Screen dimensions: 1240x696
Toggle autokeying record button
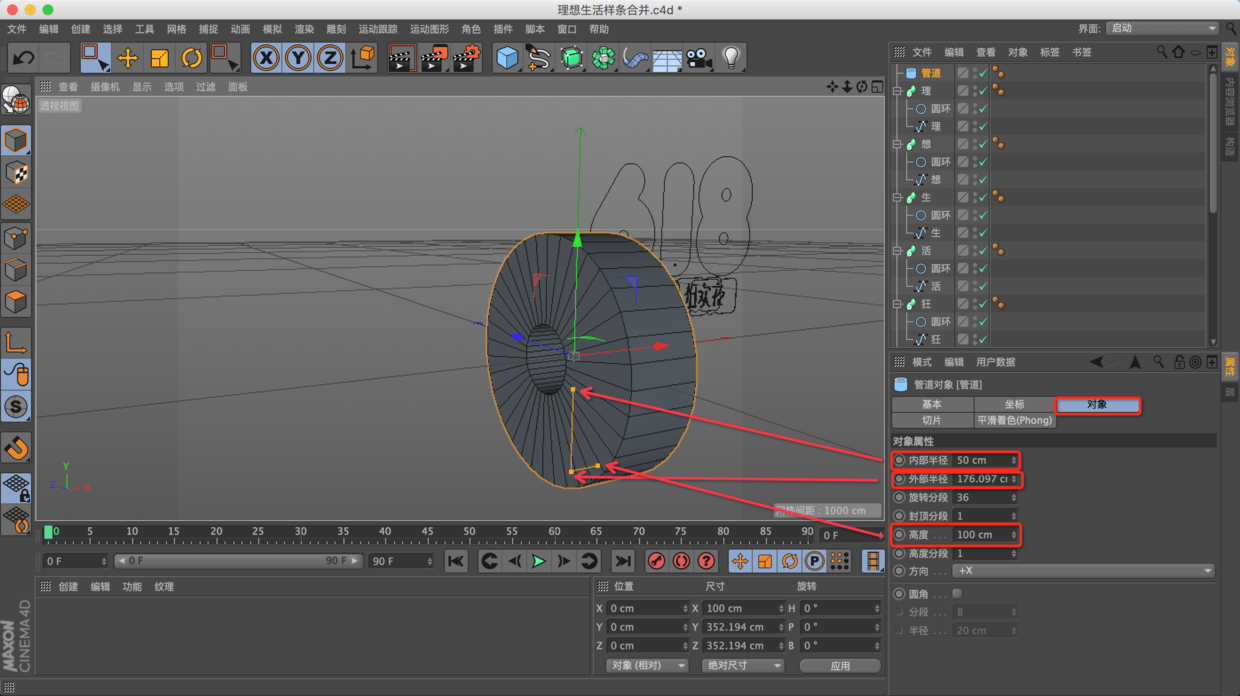(681, 561)
